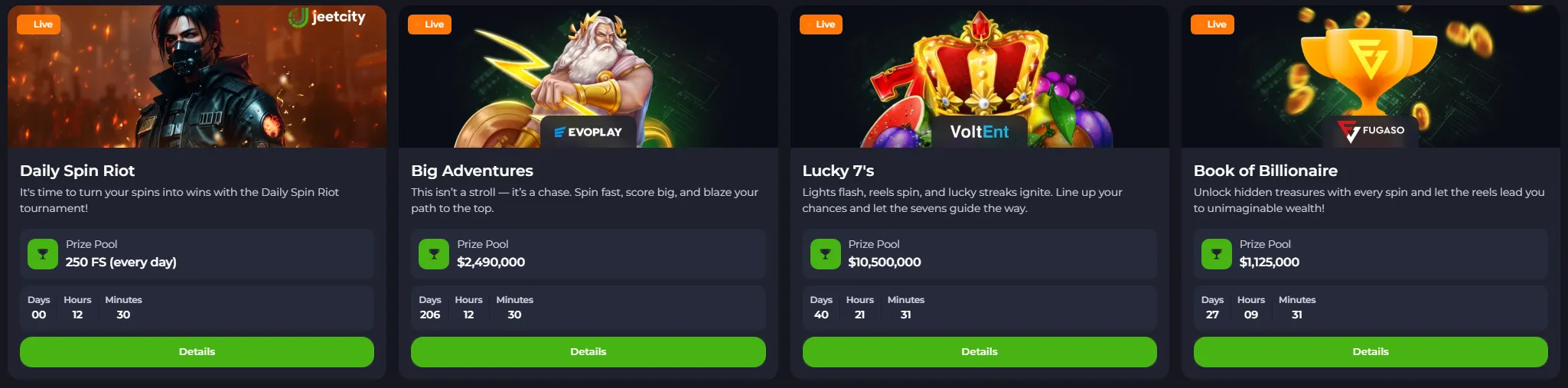Click the Book of Billionaire title
The width and height of the screenshot is (1568, 388).
point(1266,171)
